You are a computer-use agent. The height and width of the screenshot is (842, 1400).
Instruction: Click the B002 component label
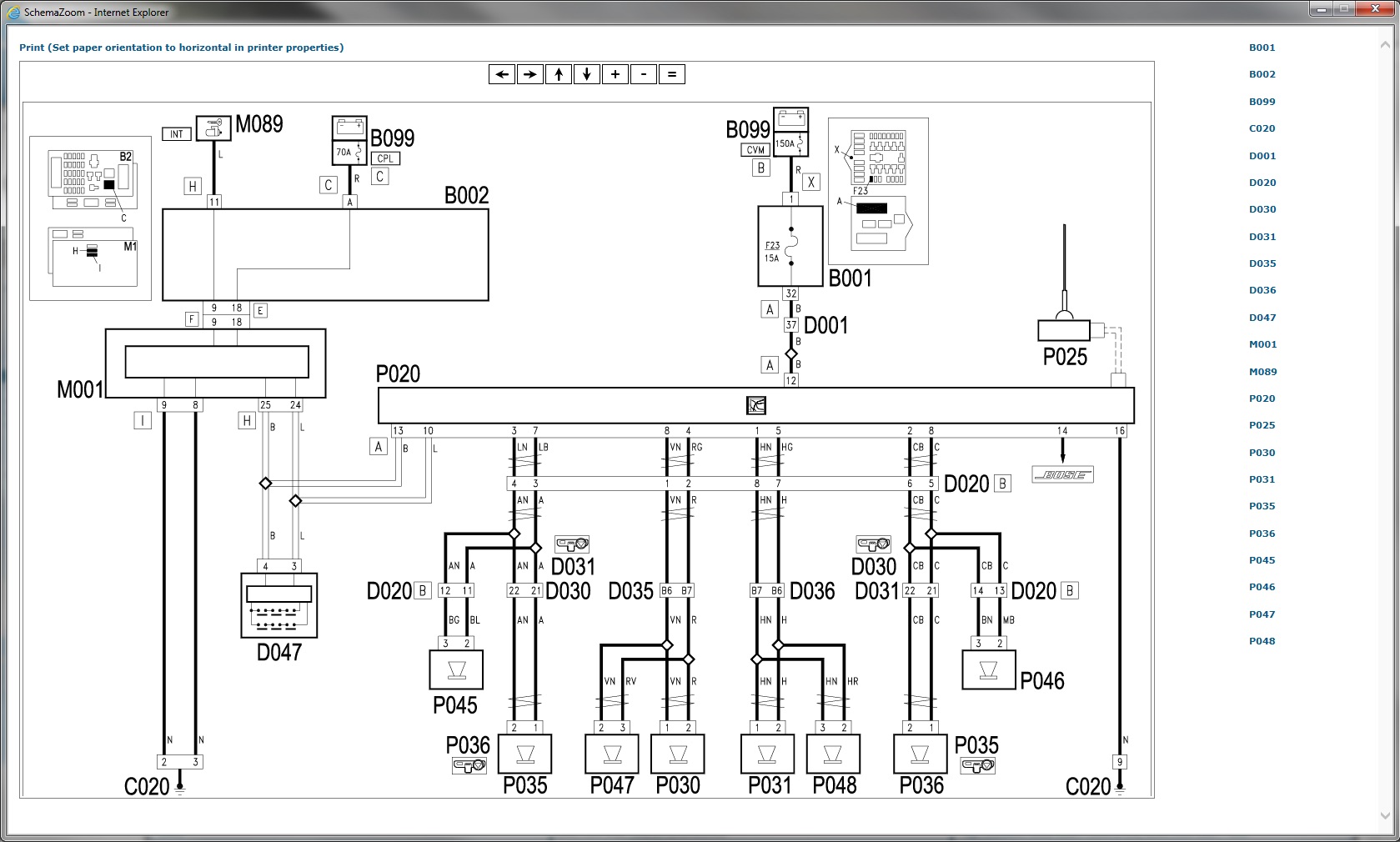466,195
